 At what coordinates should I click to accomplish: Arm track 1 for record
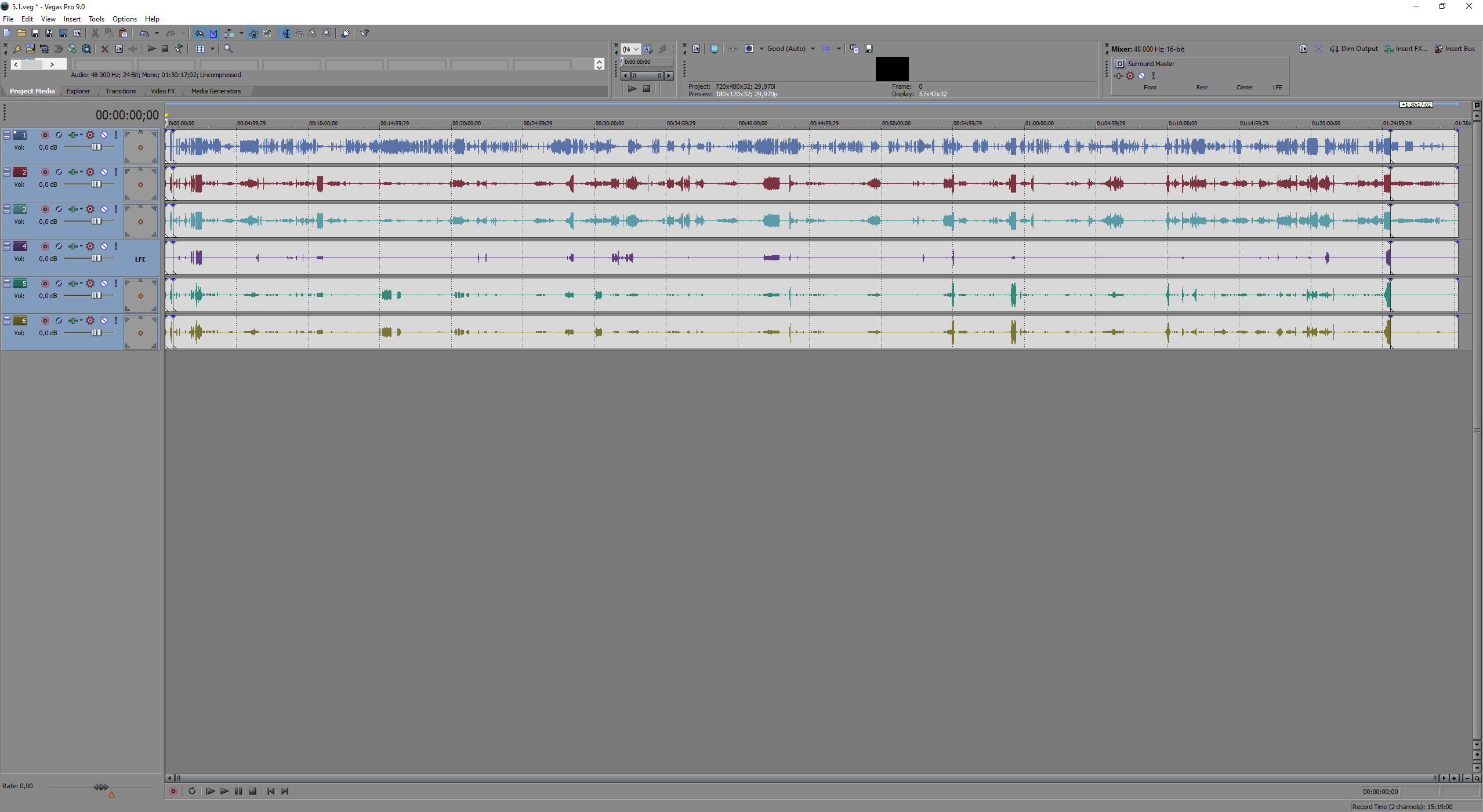click(45, 135)
